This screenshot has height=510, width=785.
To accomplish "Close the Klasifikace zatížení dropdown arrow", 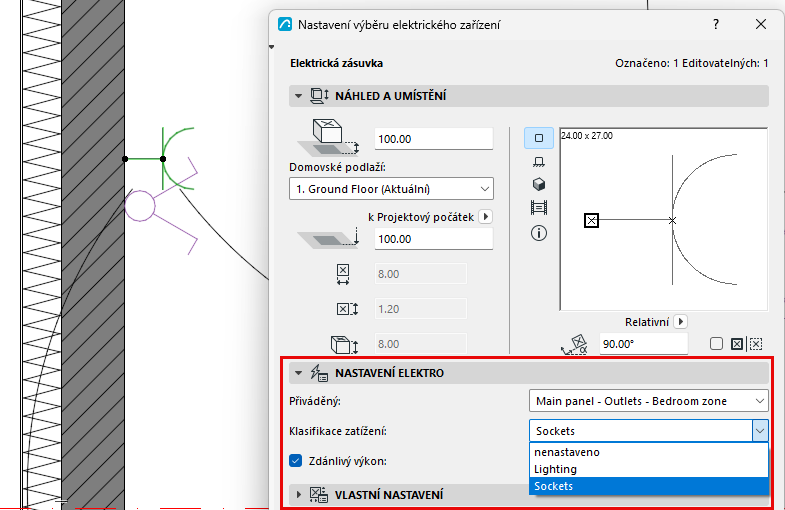I will [x=760, y=431].
